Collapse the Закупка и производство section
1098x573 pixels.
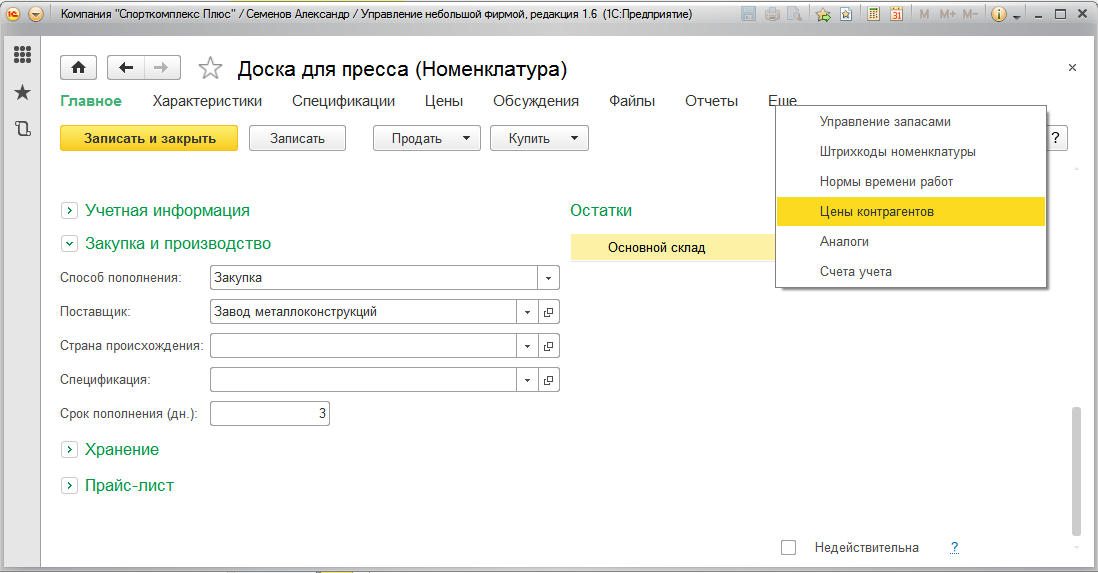pyautogui.click(x=69, y=243)
